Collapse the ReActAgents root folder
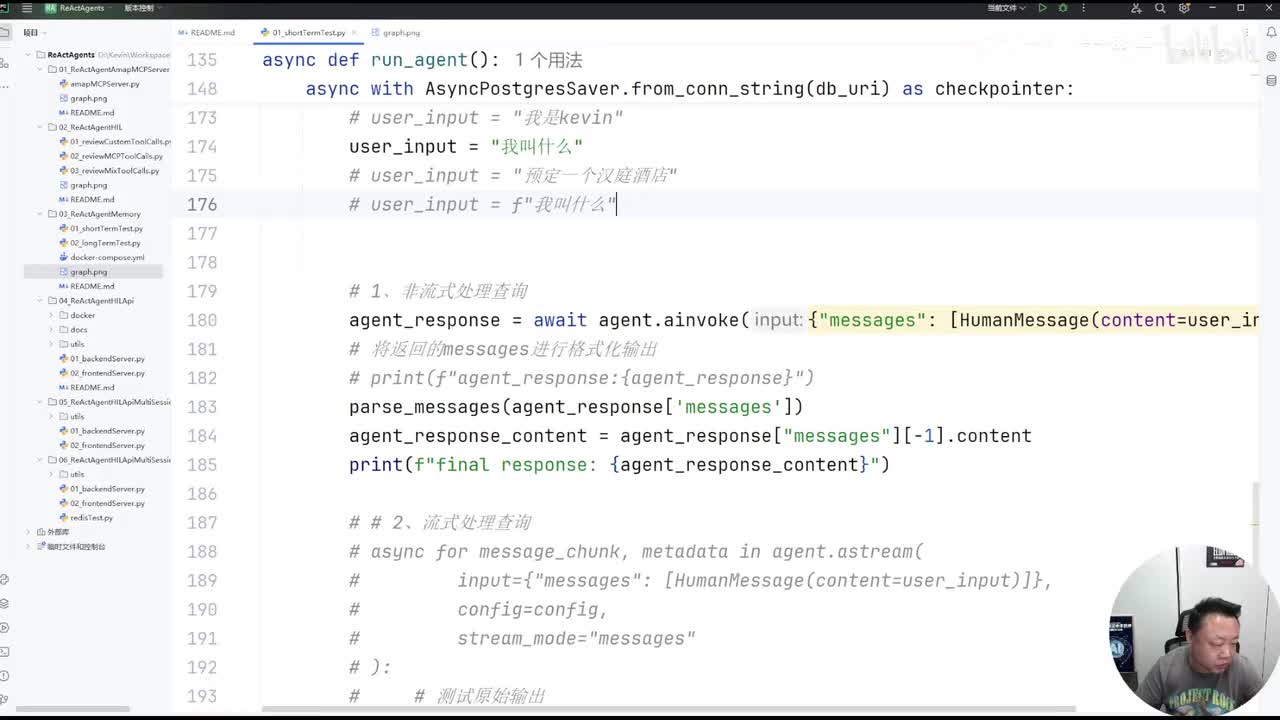 coord(28,55)
